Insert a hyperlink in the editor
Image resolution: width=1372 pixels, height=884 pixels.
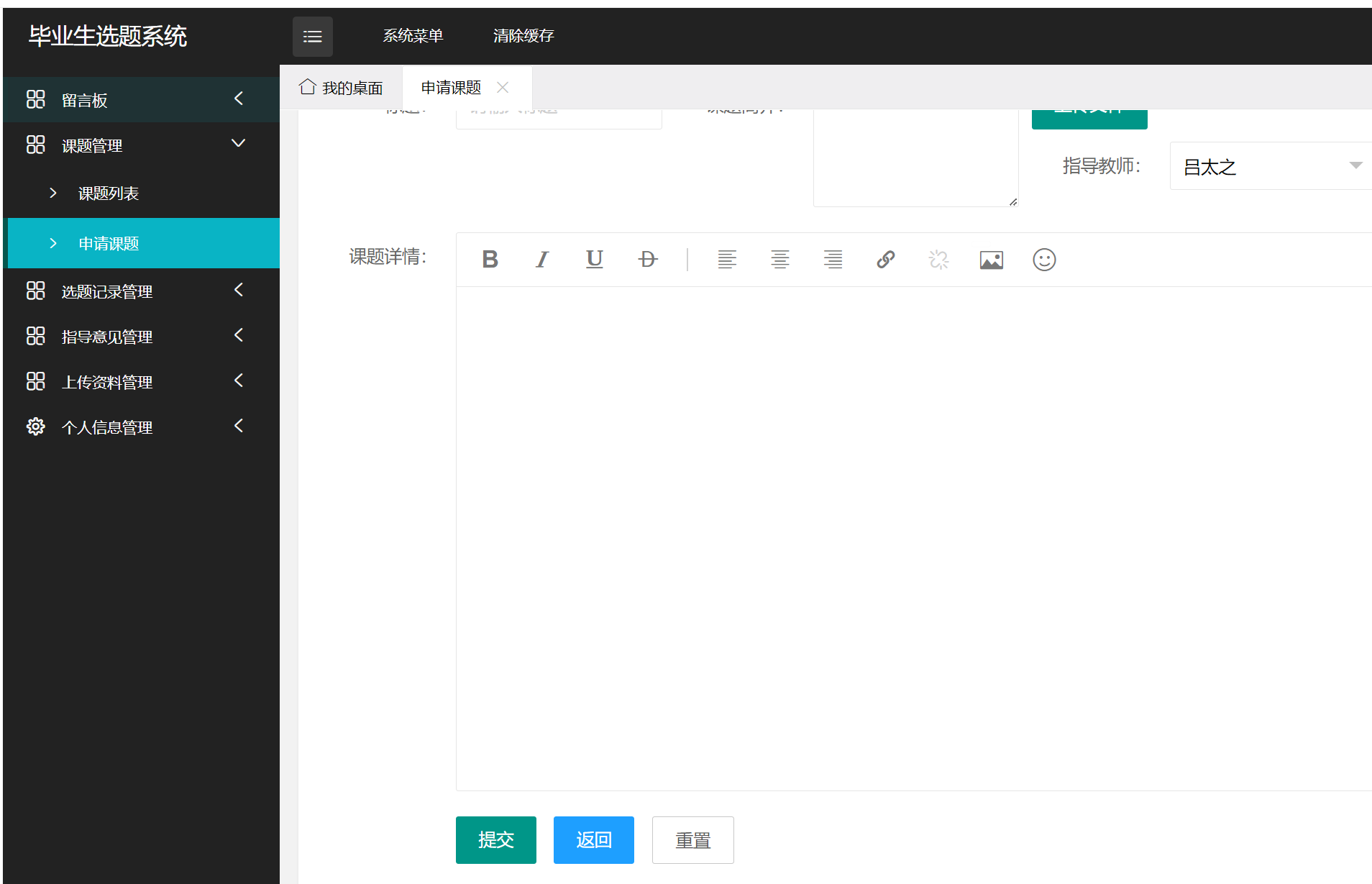pyautogui.click(x=885, y=260)
